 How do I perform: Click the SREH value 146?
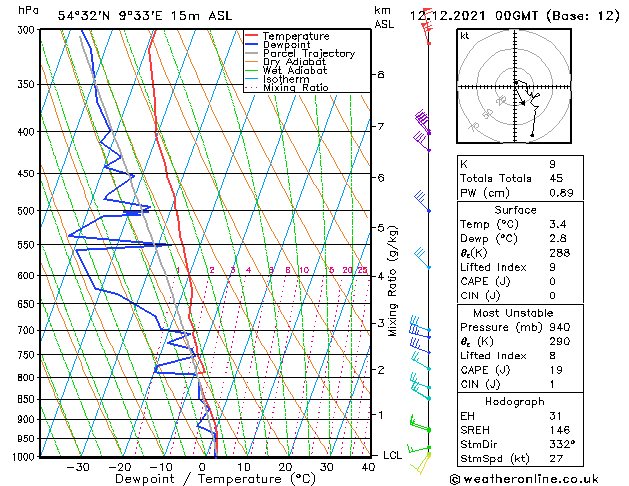click(x=560, y=430)
